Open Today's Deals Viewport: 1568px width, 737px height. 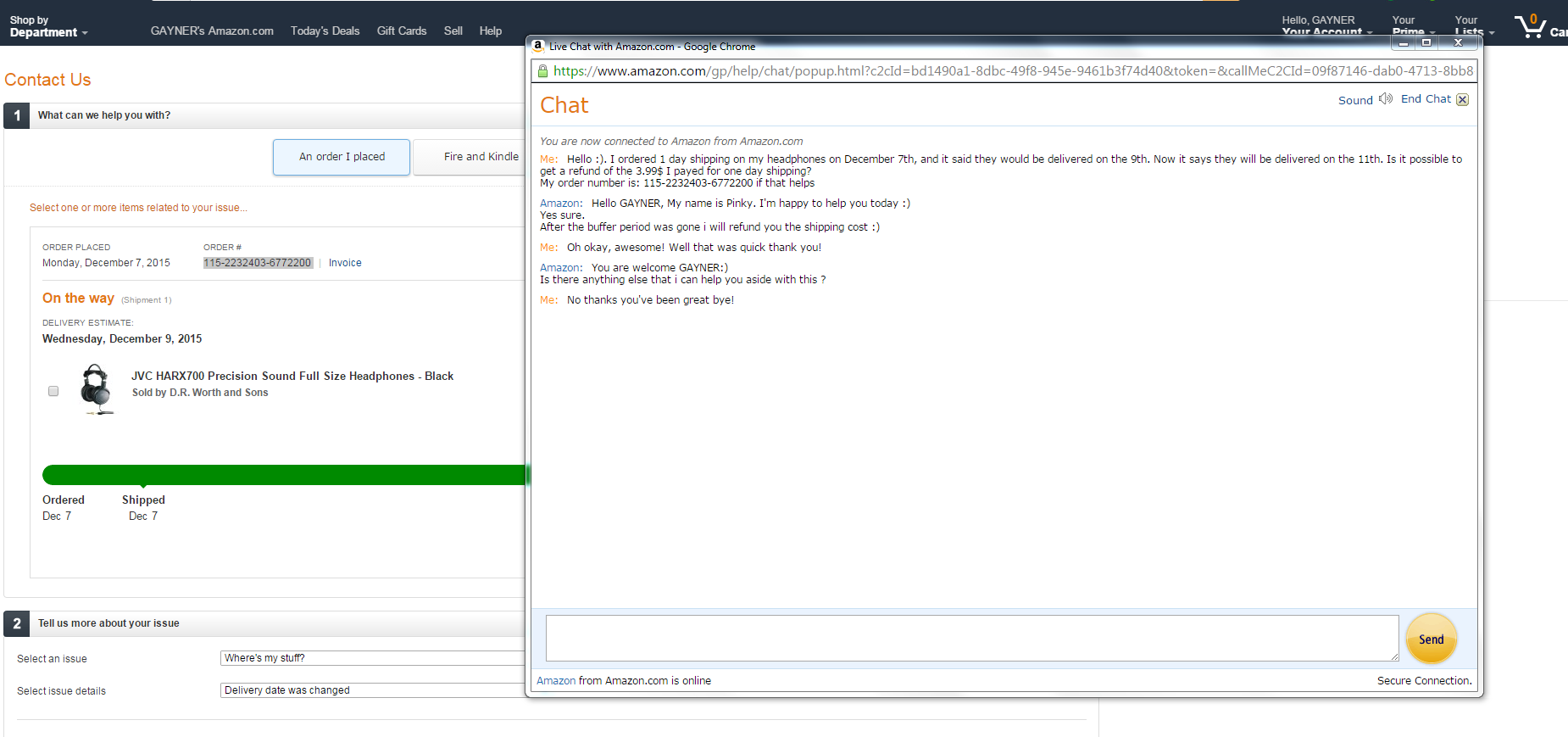(325, 31)
